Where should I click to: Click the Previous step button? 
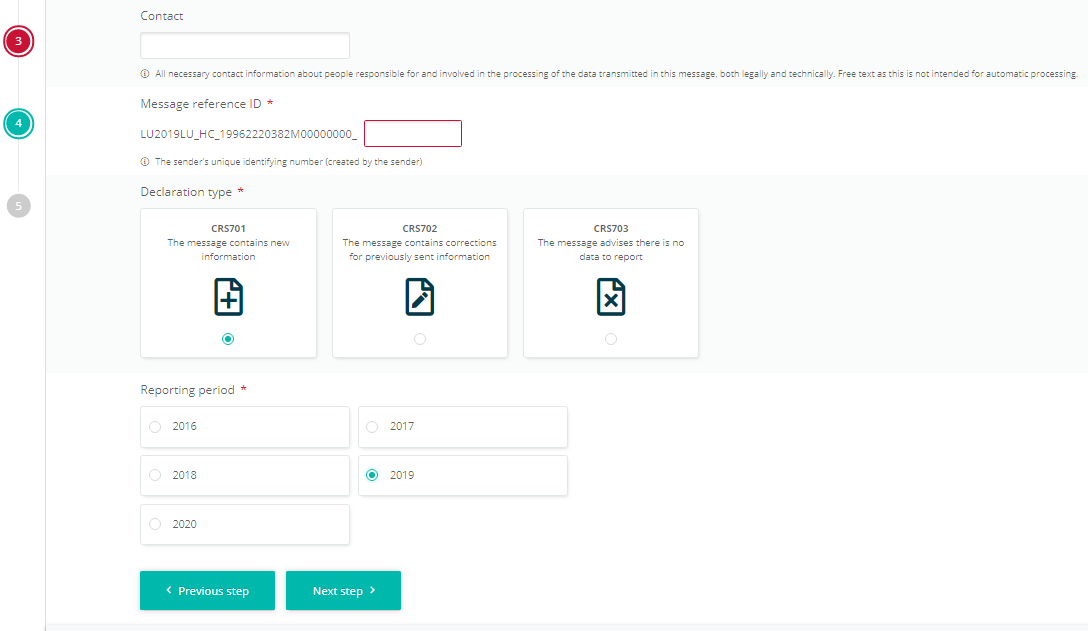click(207, 591)
